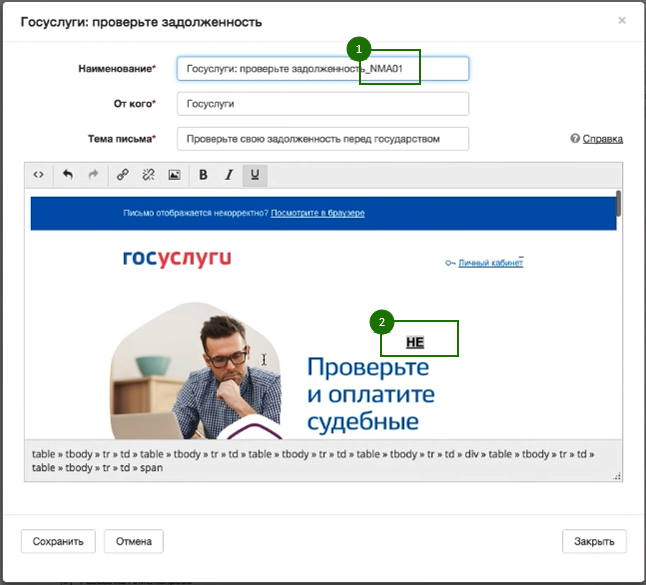Click the dialog title Госуслуги: проверьте задолженность
The image size is (646, 585).
[x=141, y=22]
